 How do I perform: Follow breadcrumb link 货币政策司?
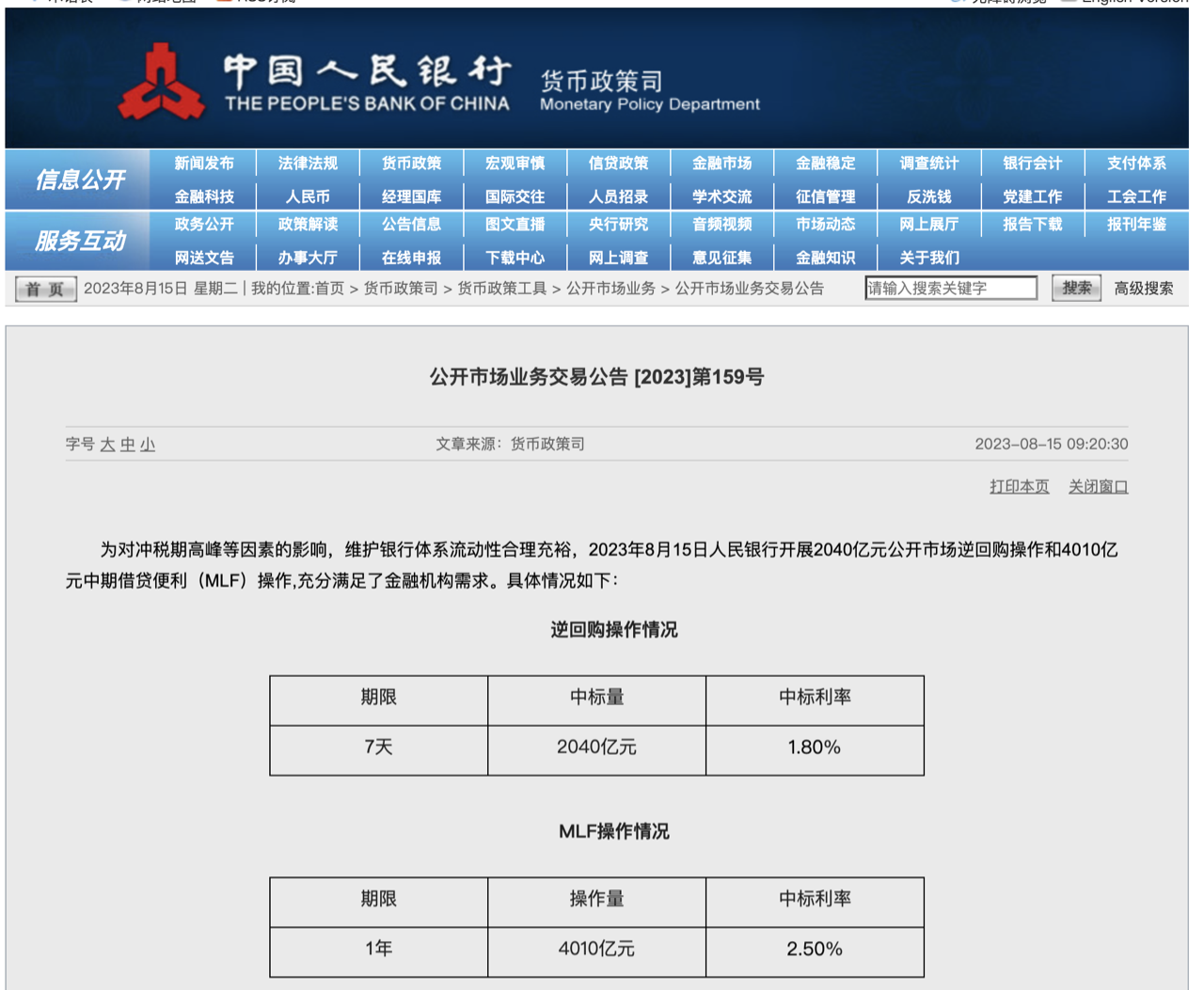(x=401, y=289)
